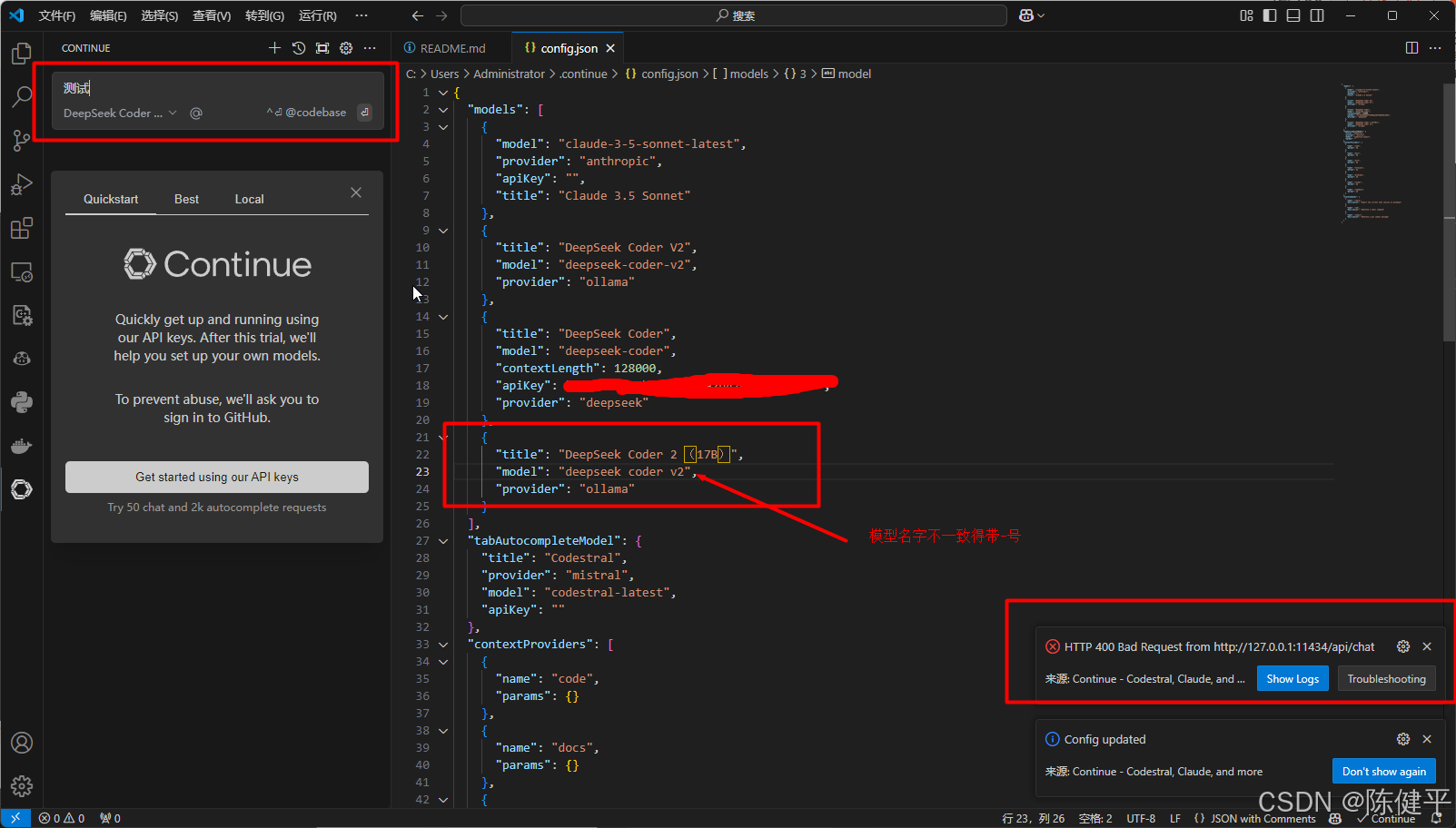
Task: Toggle the secondary side bar visibility
Action: tap(1317, 15)
